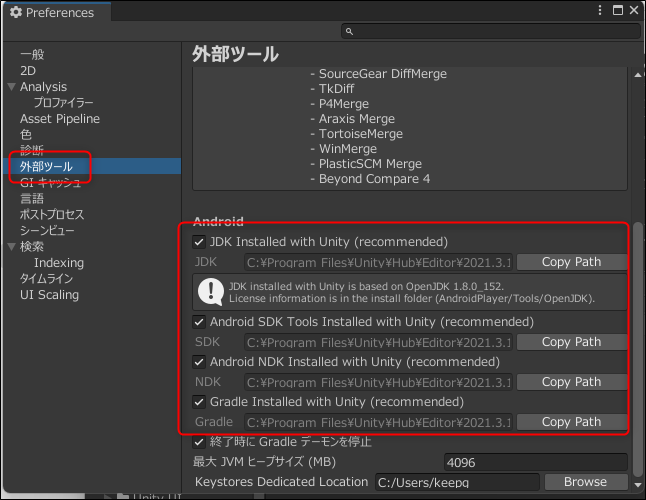Open the 診断 preferences category

(32, 150)
